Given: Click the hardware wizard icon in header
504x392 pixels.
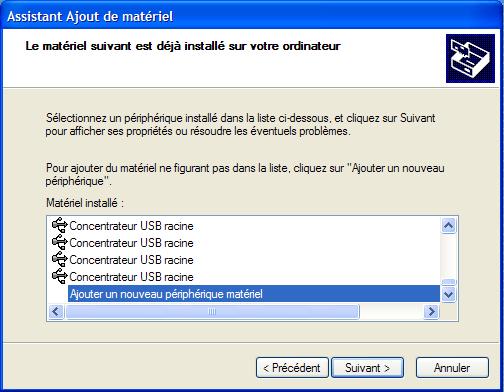Looking at the screenshot, I should tap(470, 58).
